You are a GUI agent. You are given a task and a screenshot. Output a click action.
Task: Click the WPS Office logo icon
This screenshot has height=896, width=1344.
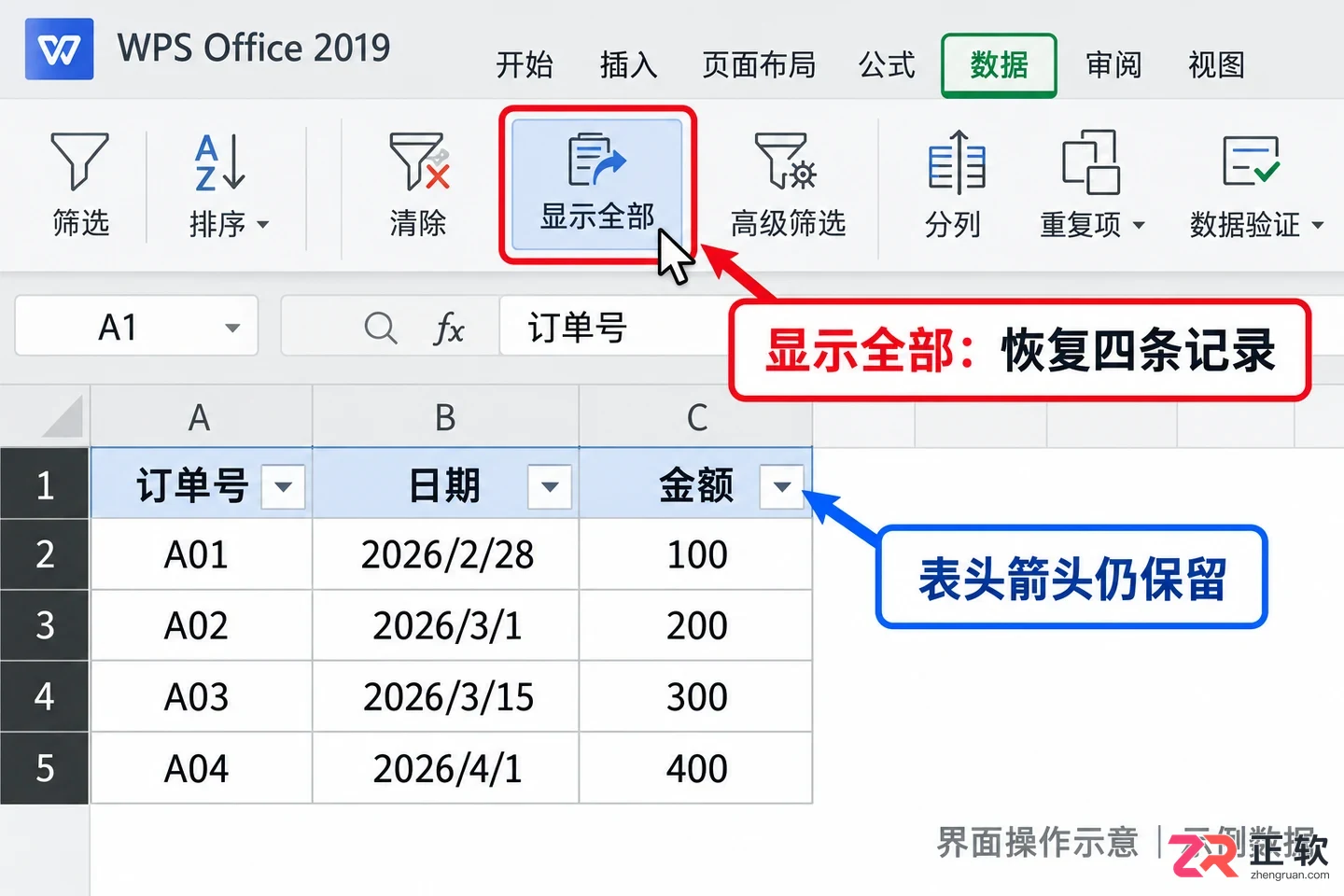[x=60, y=49]
